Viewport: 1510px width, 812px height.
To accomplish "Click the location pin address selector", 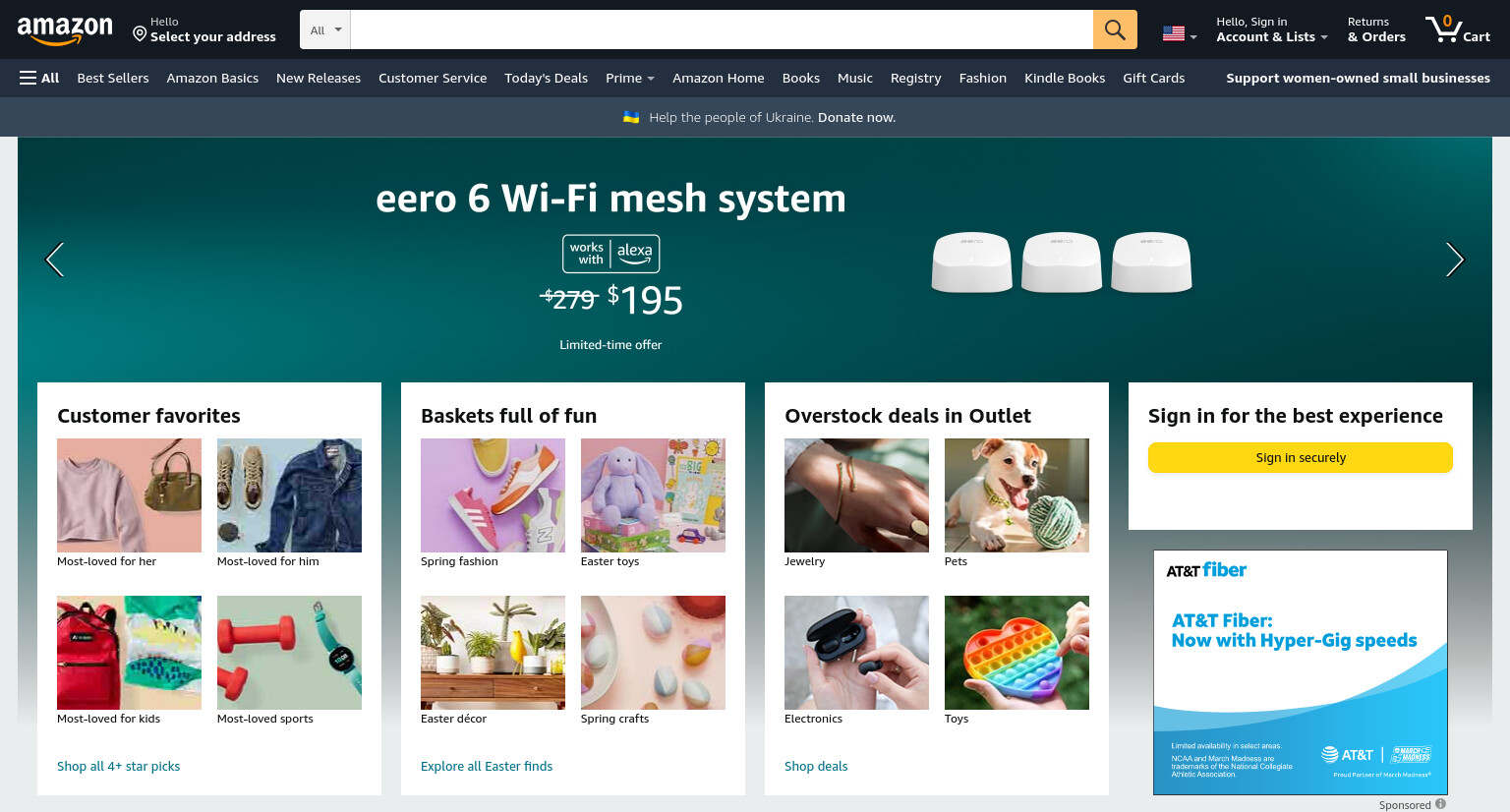I will [204, 29].
